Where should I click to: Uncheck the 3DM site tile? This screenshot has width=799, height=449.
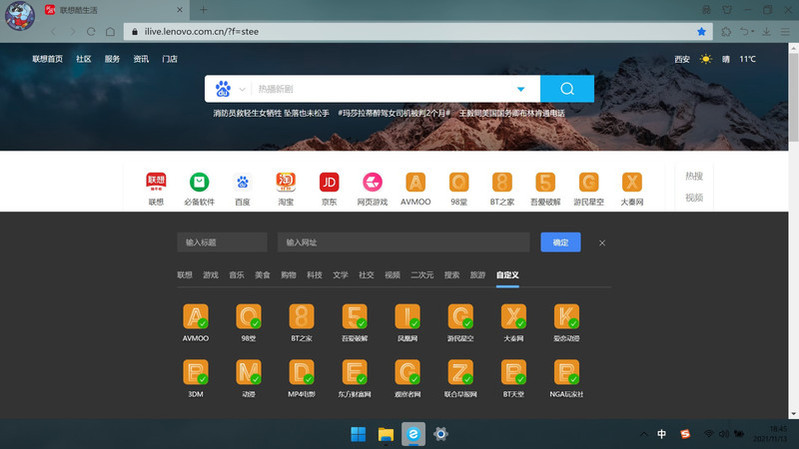coord(196,372)
